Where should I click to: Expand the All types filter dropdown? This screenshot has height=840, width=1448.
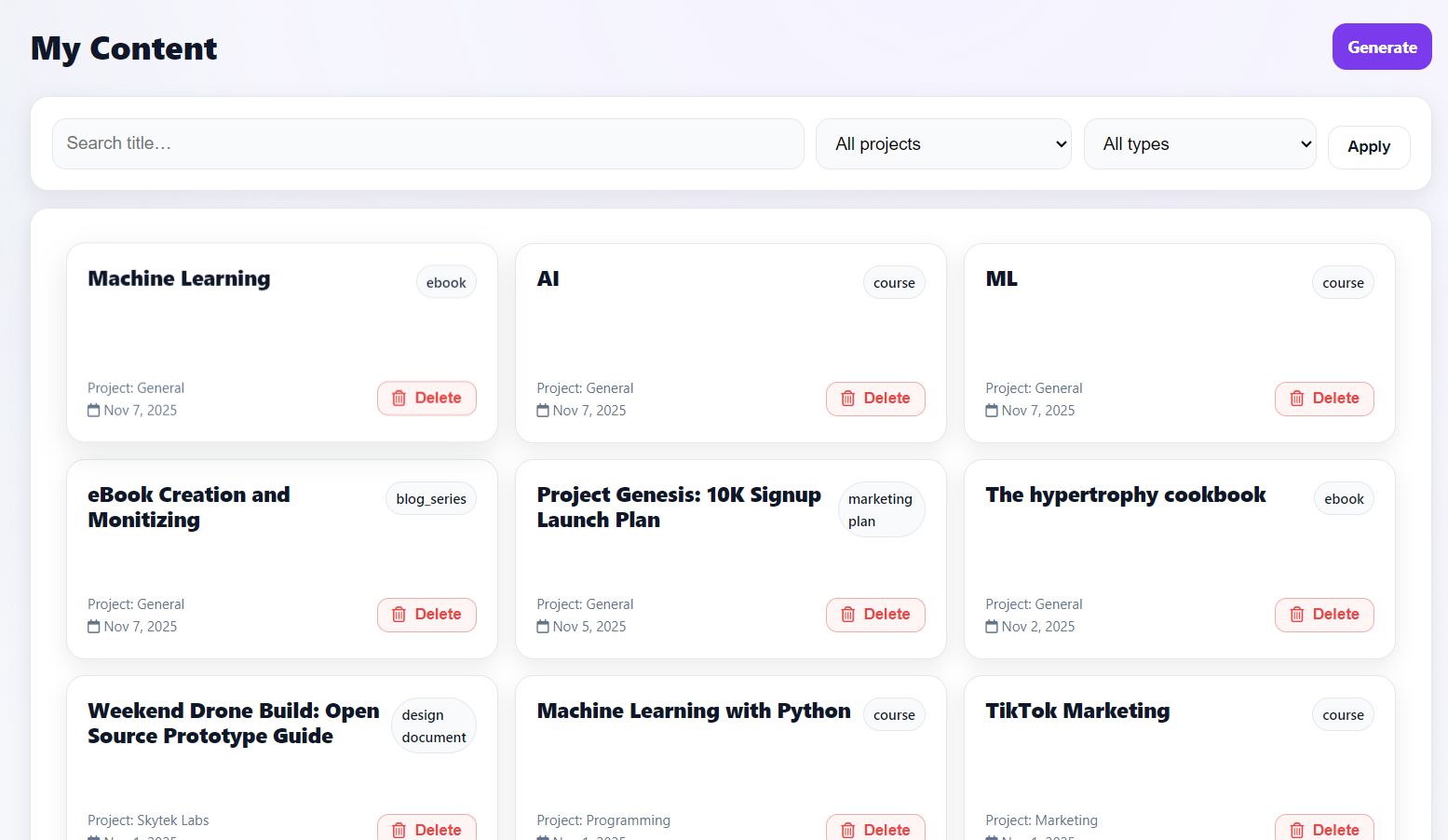1199,144
